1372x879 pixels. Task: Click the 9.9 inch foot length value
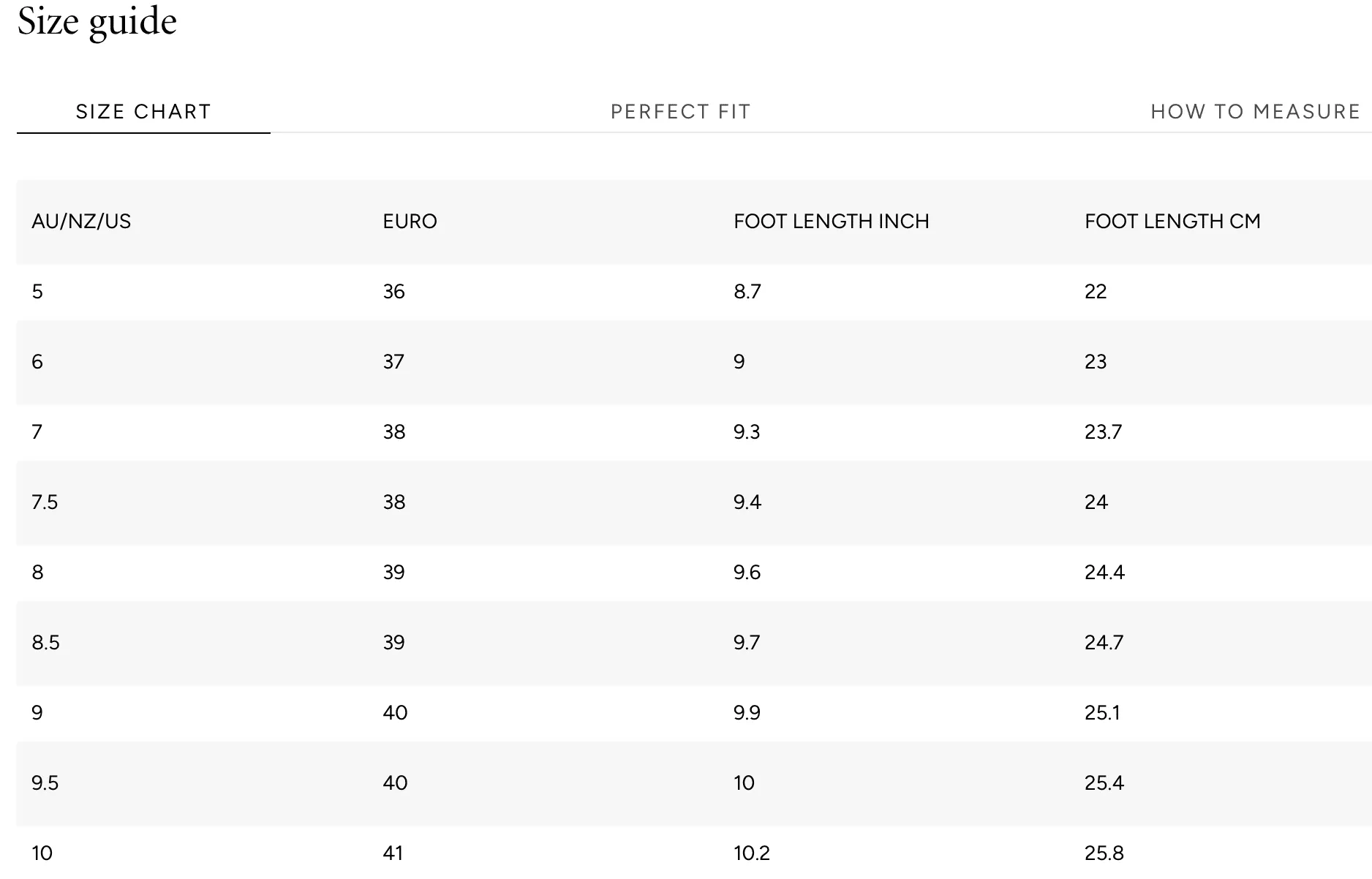coord(747,713)
